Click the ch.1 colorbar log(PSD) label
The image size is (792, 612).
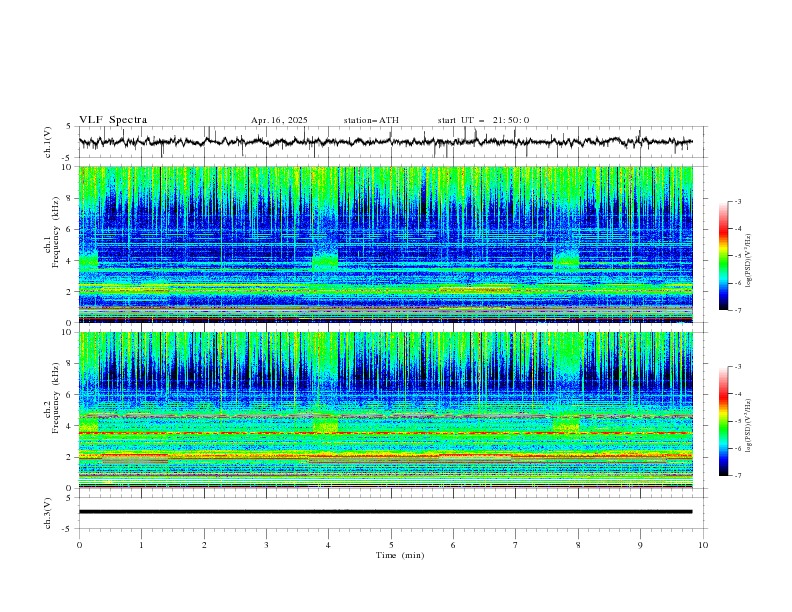(x=748, y=261)
